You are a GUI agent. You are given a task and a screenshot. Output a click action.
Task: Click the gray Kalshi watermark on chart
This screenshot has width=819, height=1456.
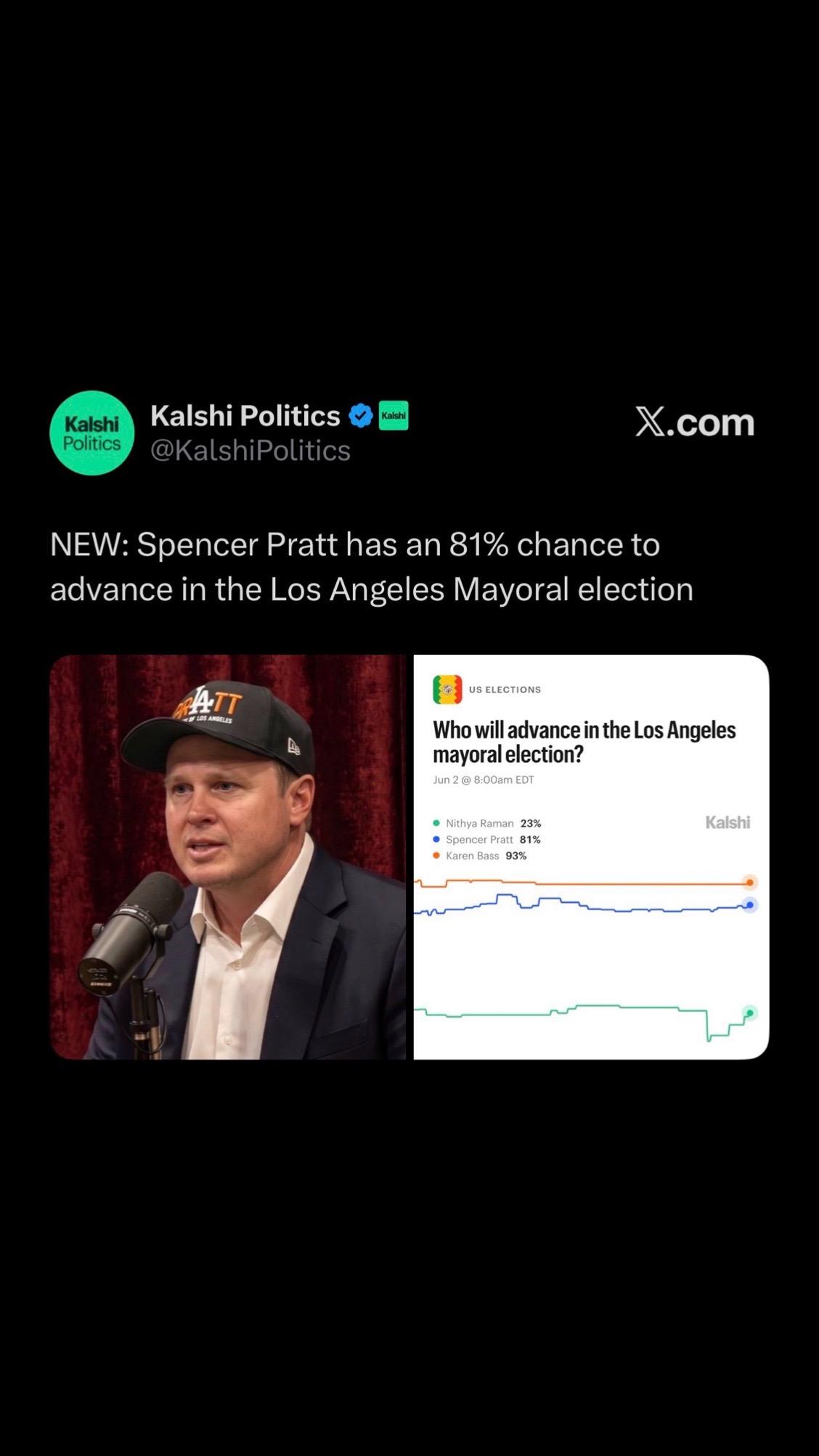pyautogui.click(x=728, y=822)
